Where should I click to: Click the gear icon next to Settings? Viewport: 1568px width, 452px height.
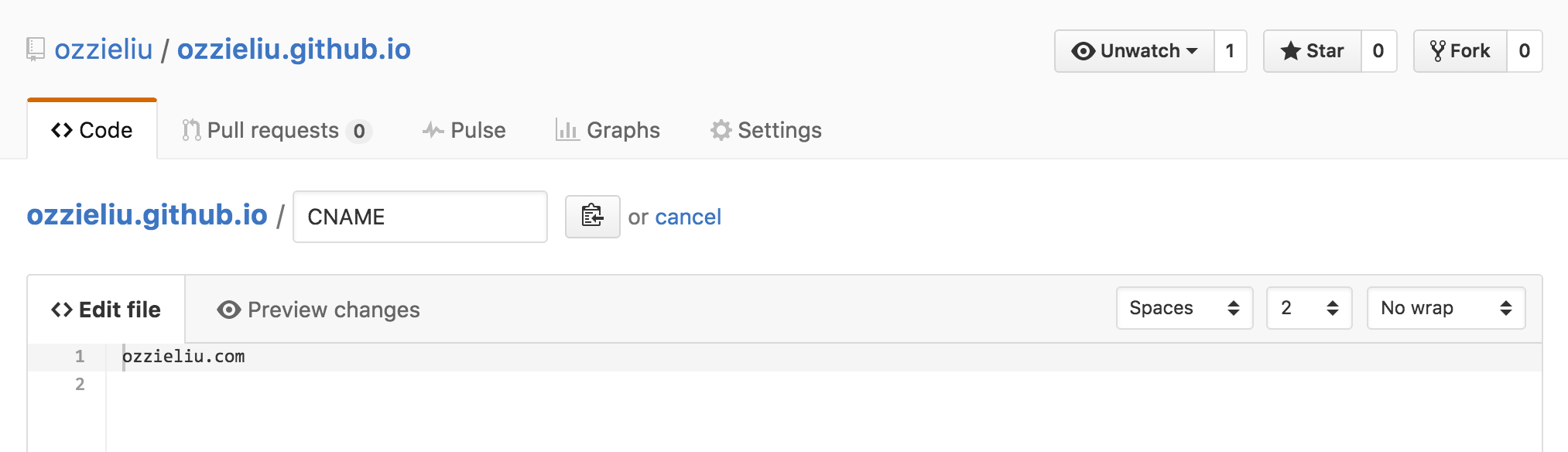[x=721, y=130]
